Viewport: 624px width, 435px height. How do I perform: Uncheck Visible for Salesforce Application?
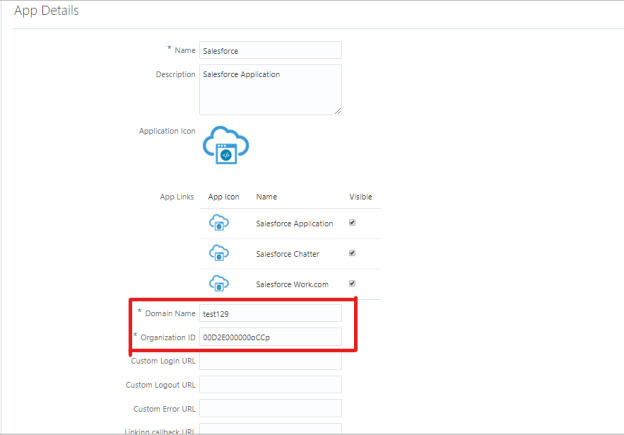pyautogui.click(x=352, y=223)
